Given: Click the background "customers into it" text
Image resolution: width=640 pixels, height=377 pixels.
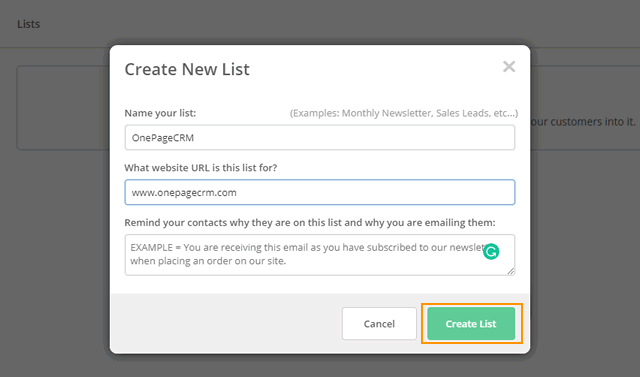Looking at the screenshot, I should (x=583, y=122).
